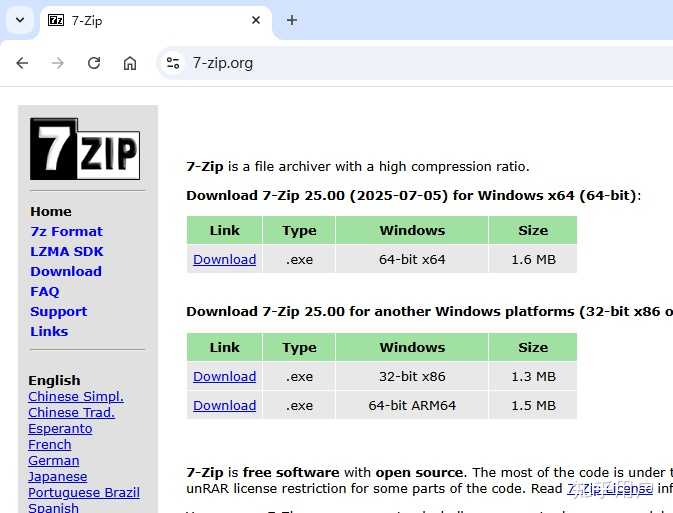Switch language to Chinese Simpl.

(x=76, y=396)
